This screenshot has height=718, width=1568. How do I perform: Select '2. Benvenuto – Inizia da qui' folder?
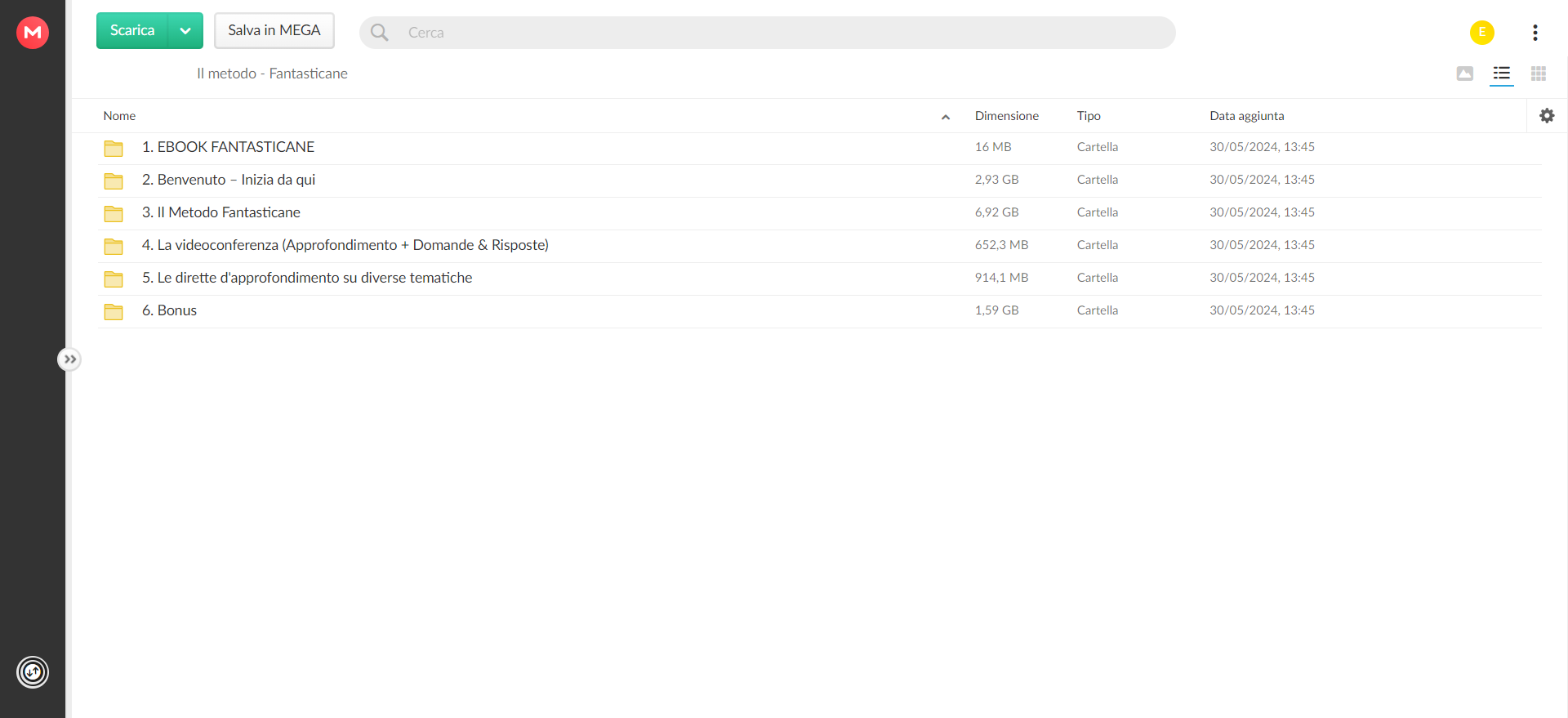[229, 180]
